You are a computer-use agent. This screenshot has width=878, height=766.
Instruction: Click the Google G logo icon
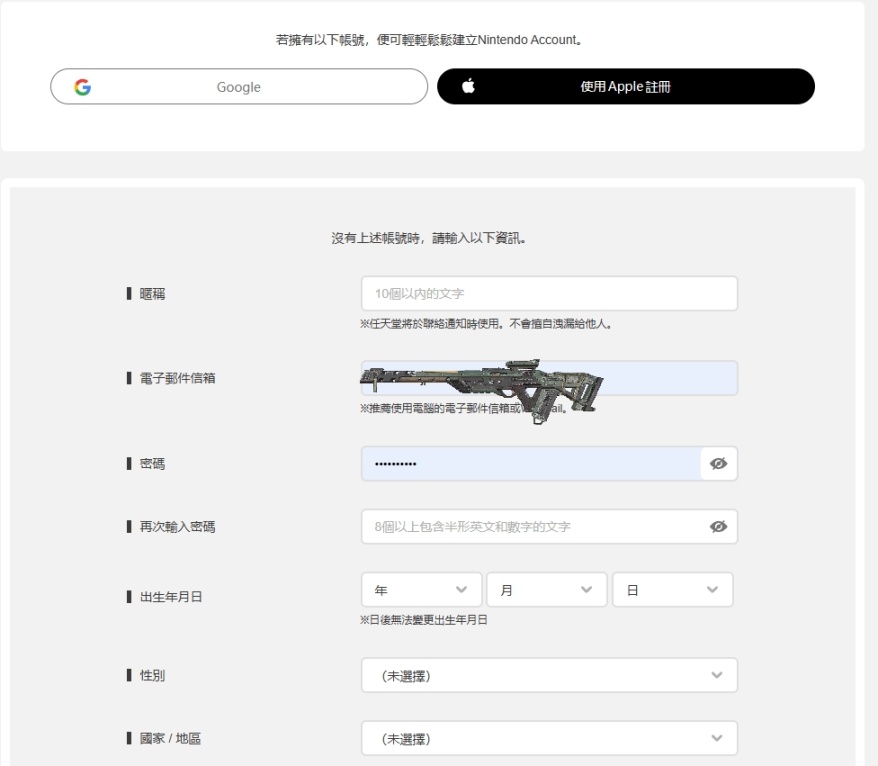[82, 87]
